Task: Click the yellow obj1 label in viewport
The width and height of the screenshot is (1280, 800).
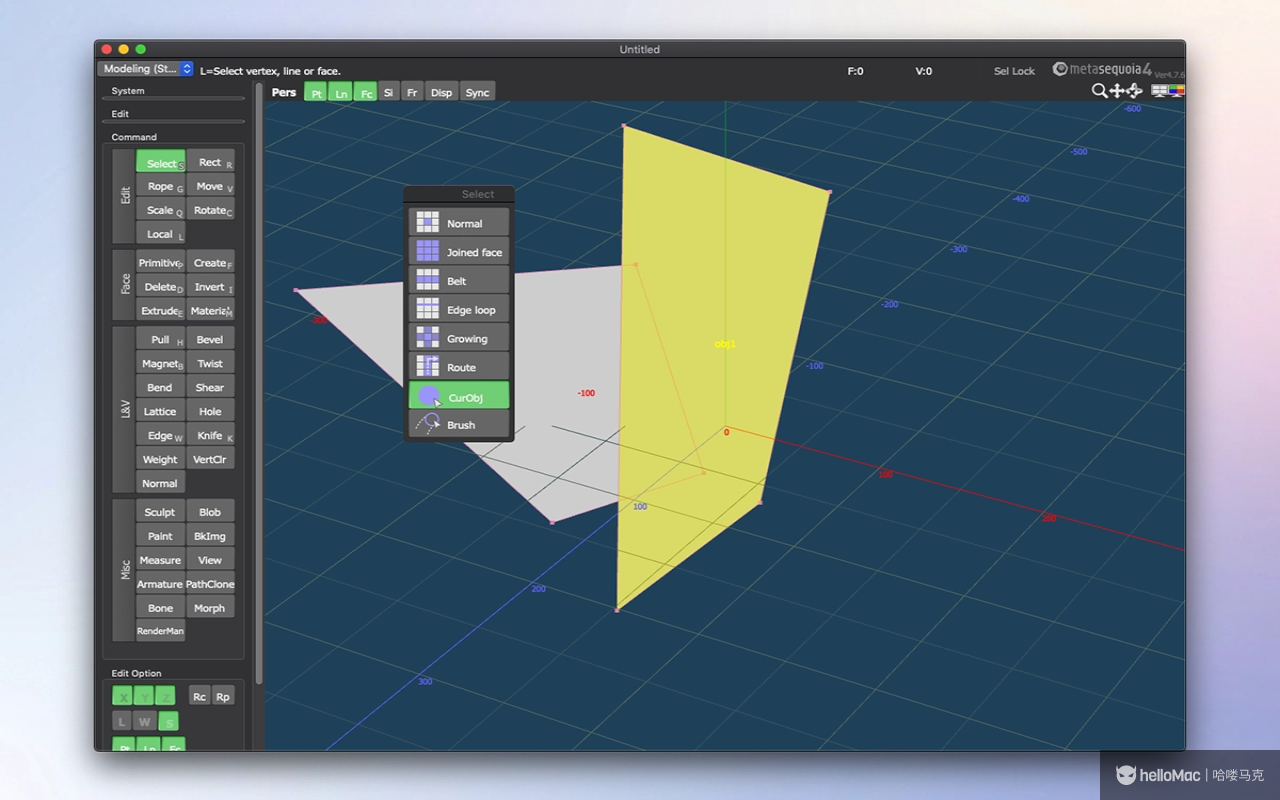Action: pos(725,343)
